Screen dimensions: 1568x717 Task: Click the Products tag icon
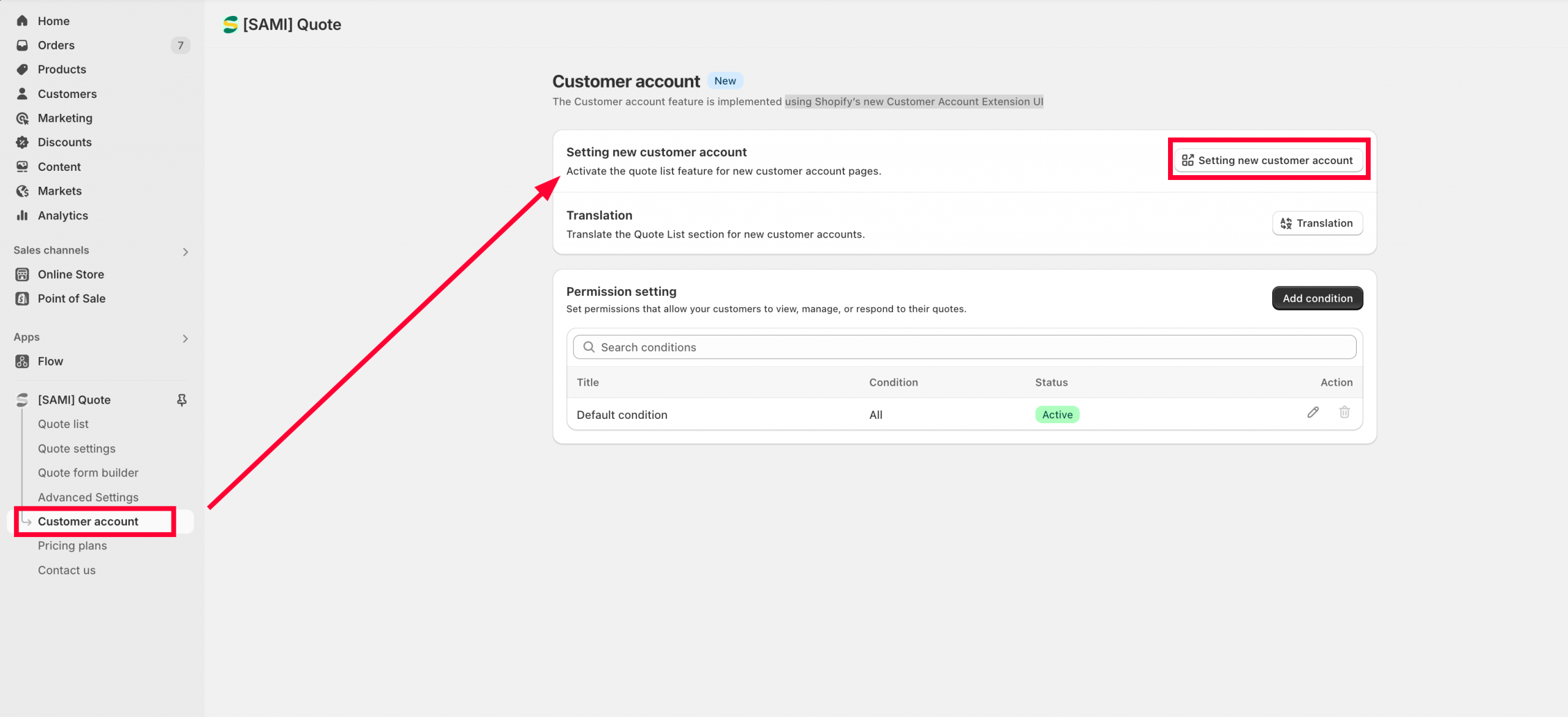[x=22, y=69]
